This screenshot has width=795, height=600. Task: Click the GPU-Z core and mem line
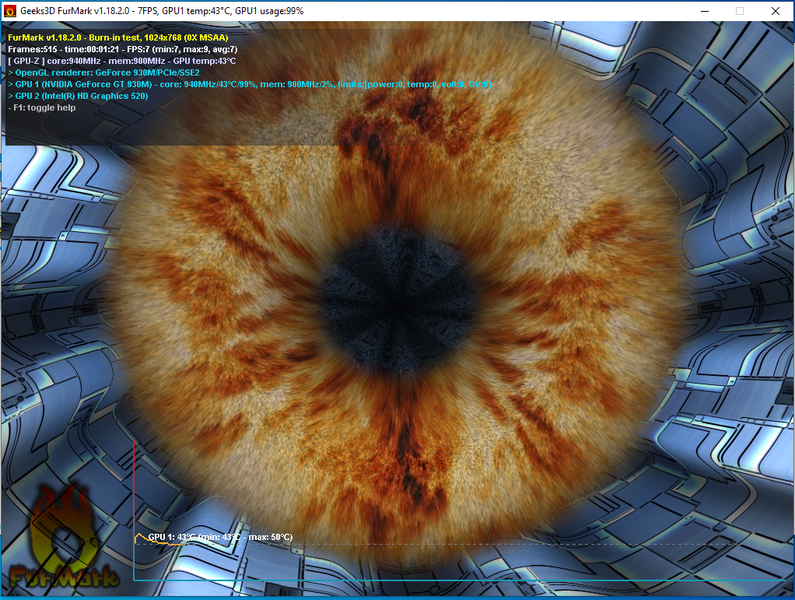[122, 61]
